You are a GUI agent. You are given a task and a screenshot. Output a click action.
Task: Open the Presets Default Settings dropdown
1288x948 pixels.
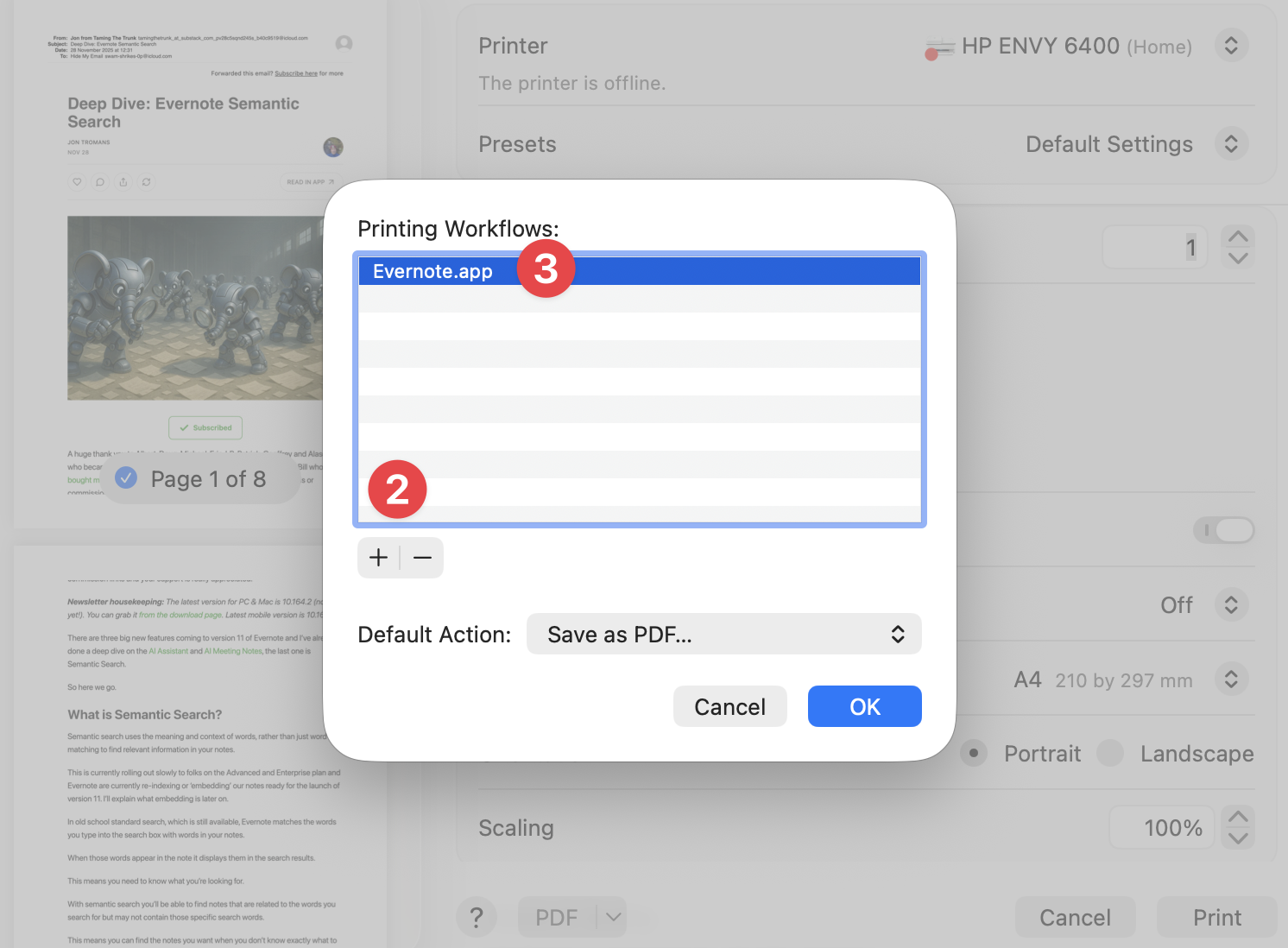[x=1231, y=143]
